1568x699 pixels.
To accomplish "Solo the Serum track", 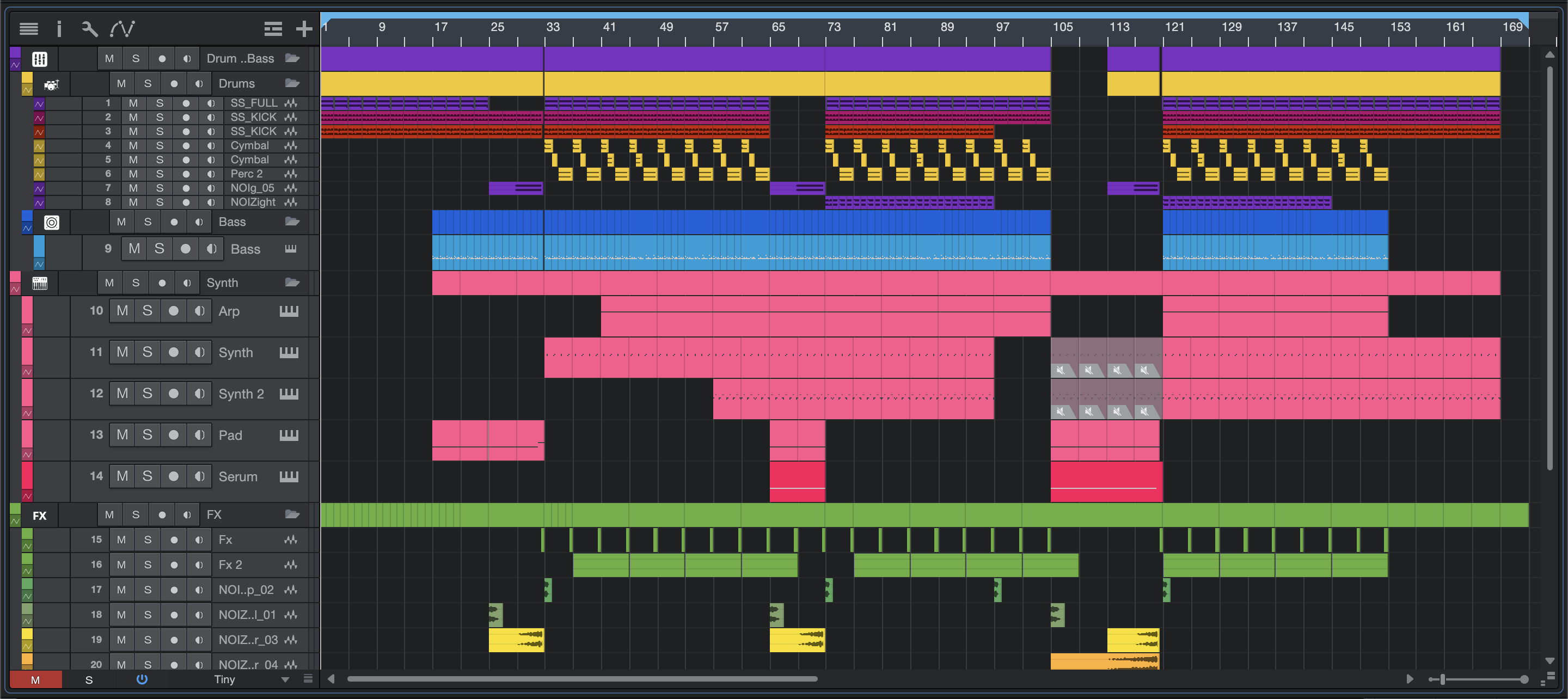I will coord(148,476).
